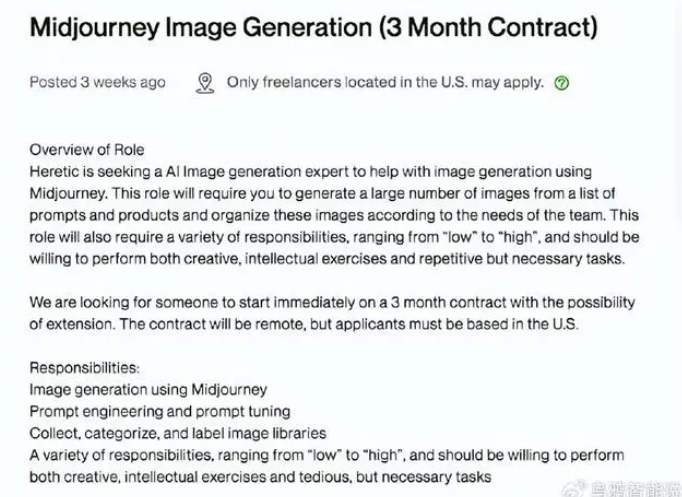Click 'Only freelancers located in the U.S.' notice
The width and height of the screenshot is (682, 497).
click(385, 82)
